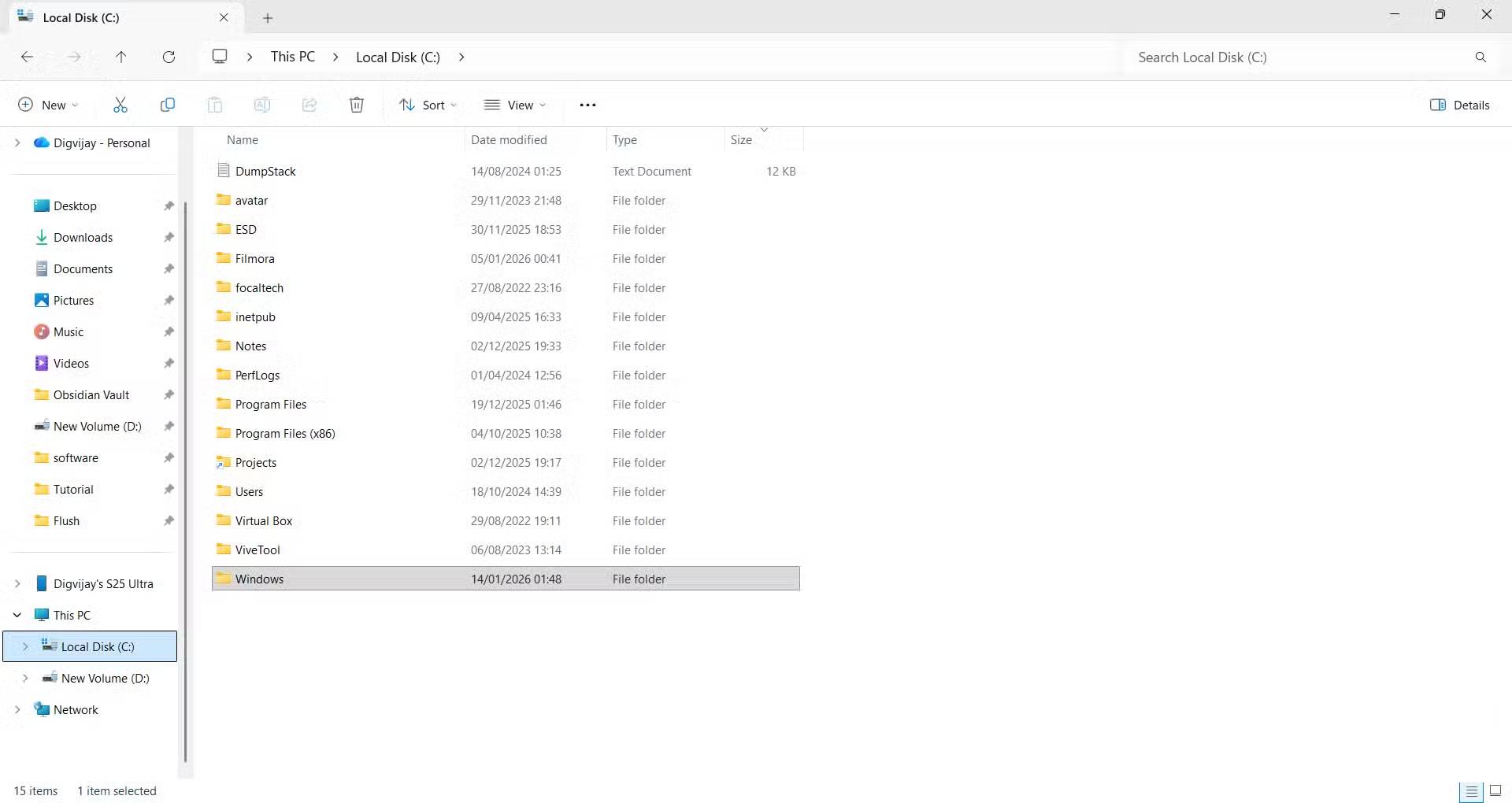Image resolution: width=1512 pixels, height=803 pixels.
Task: Click the PC icon in address bar
Action: tap(220, 57)
